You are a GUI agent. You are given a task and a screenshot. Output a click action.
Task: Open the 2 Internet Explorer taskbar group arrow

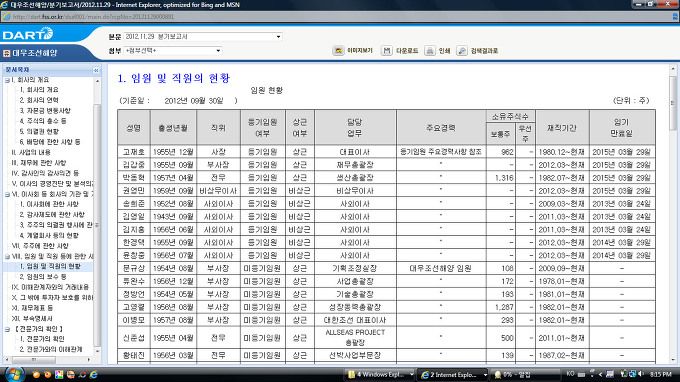click(x=485, y=374)
